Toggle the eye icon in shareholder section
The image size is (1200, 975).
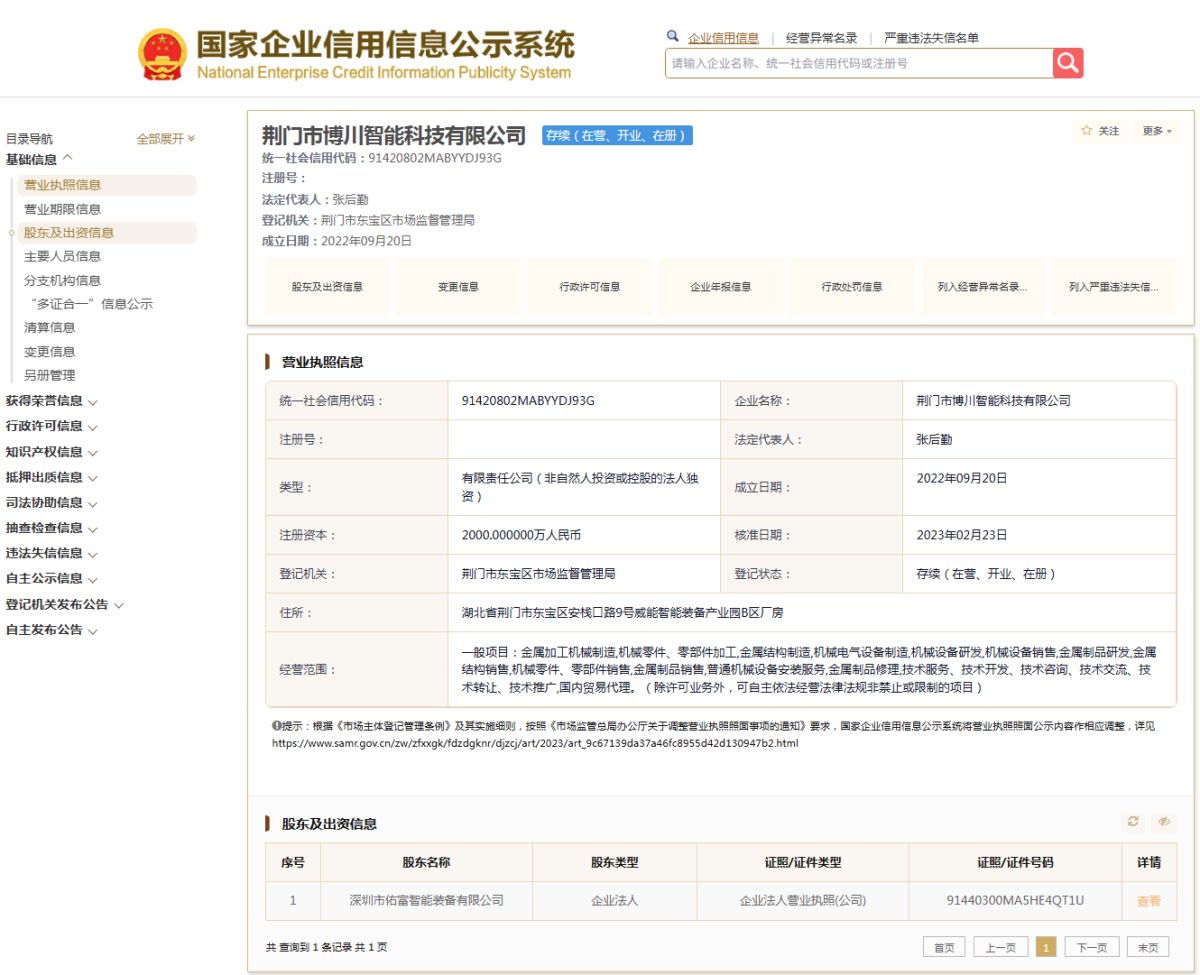click(x=1163, y=821)
